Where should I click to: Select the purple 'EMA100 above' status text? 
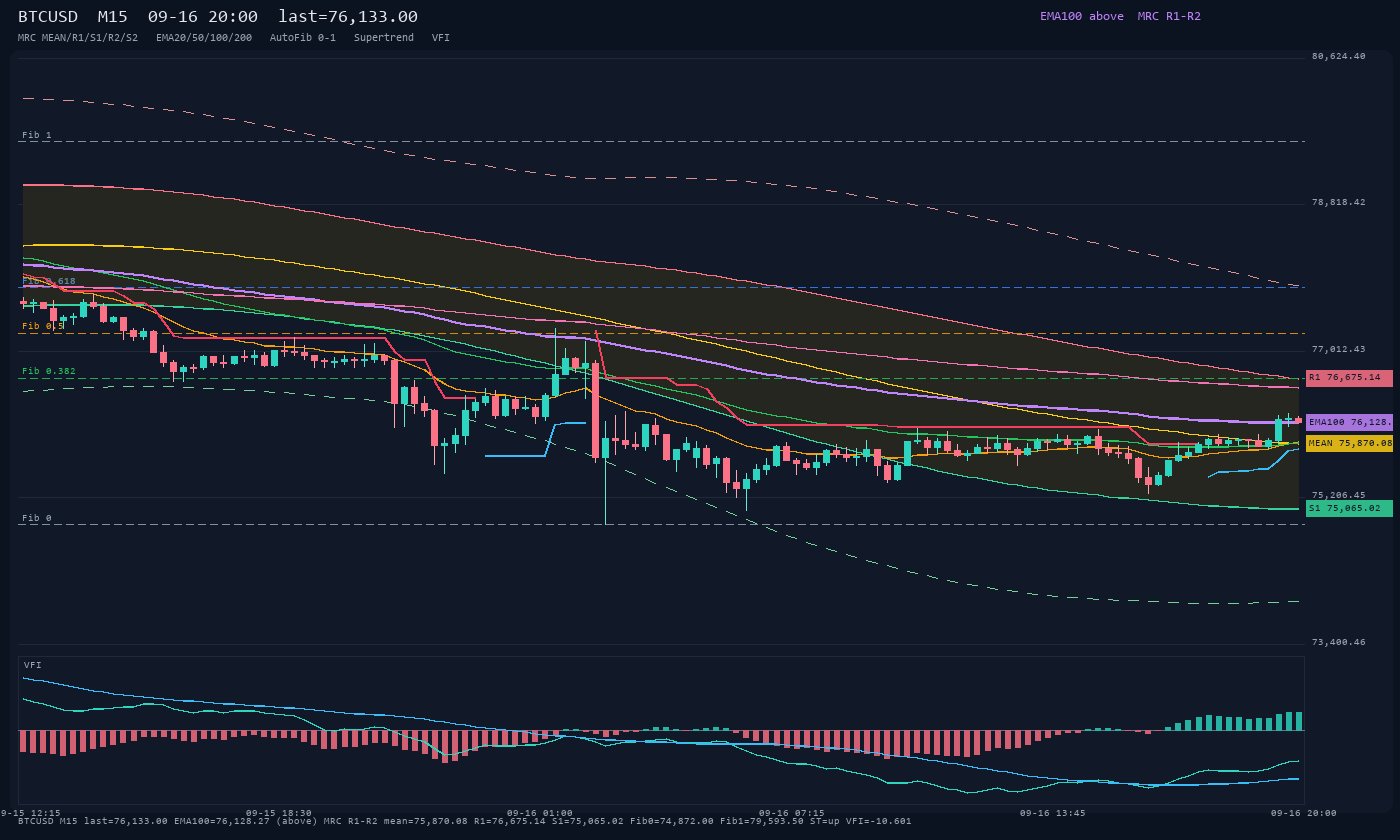coord(1081,16)
